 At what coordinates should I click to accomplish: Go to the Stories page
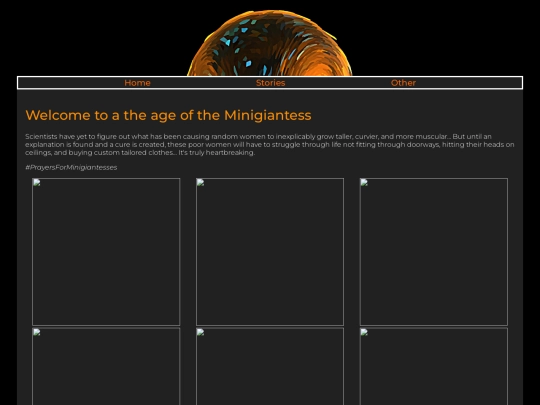[270, 83]
